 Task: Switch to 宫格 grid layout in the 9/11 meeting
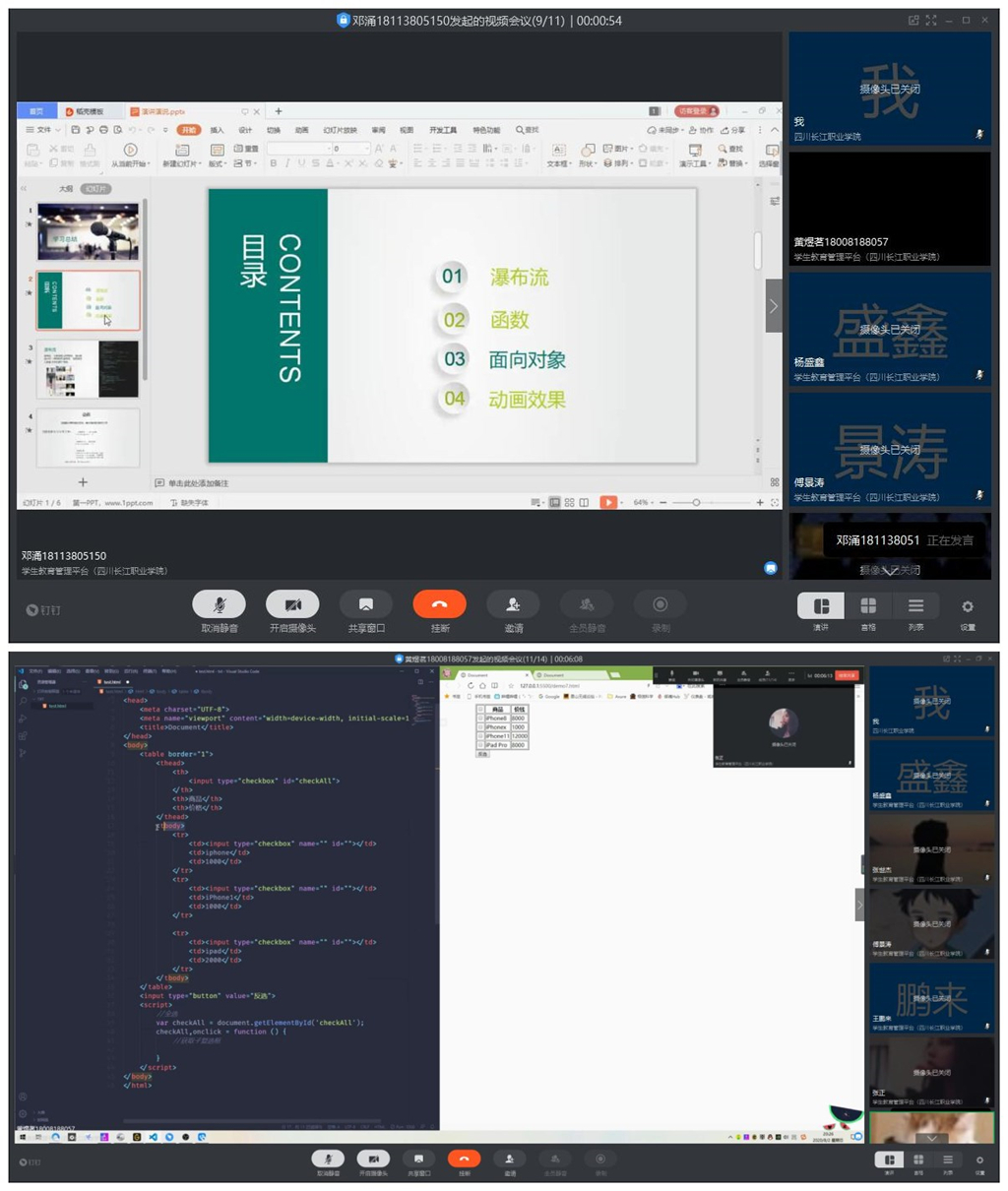click(x=868, y=606)
